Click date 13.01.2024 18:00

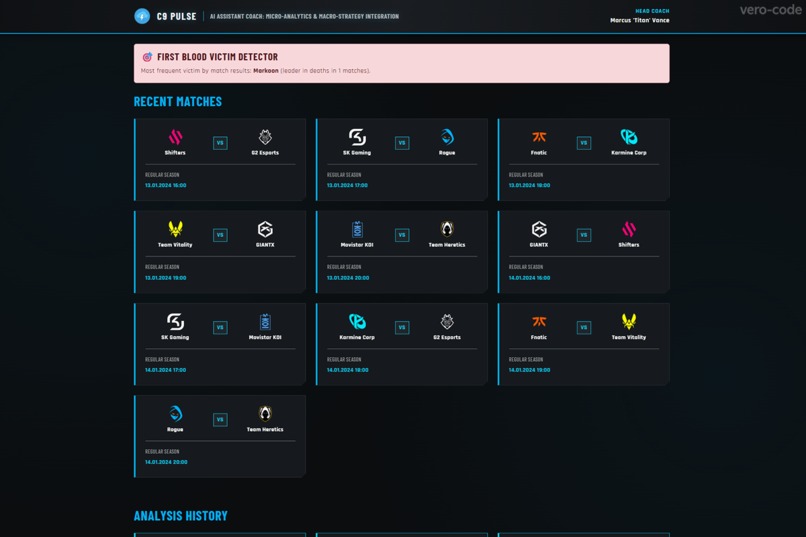(x=529, y=186)
